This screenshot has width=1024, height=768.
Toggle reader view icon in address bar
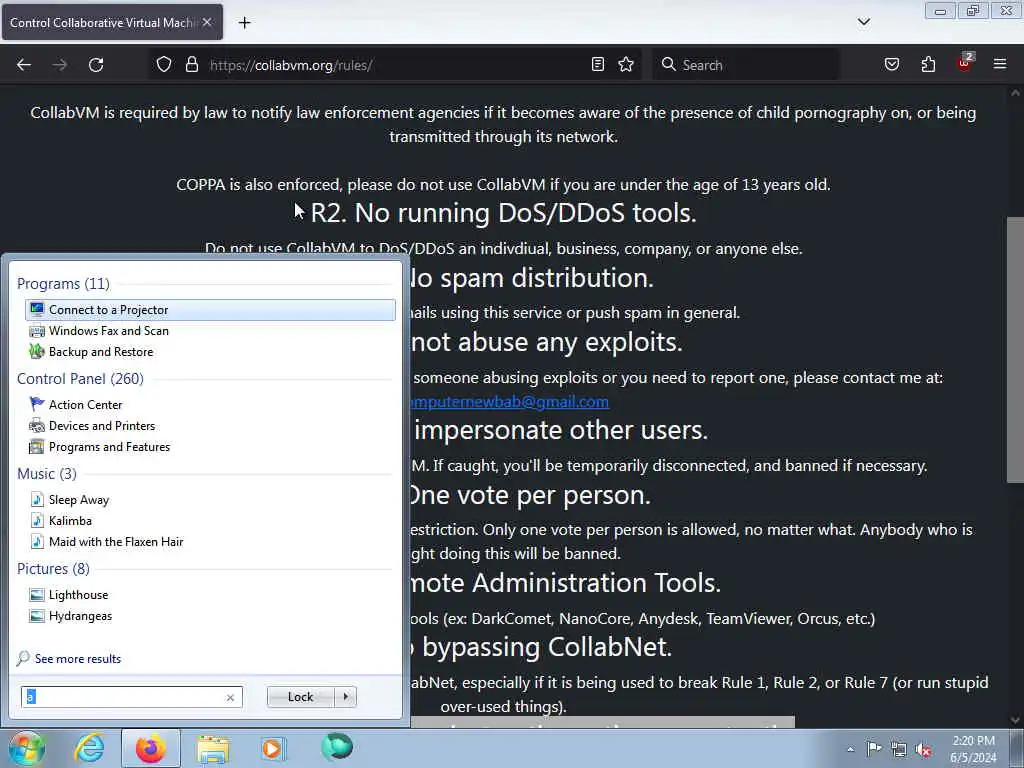tap(598, 65)
